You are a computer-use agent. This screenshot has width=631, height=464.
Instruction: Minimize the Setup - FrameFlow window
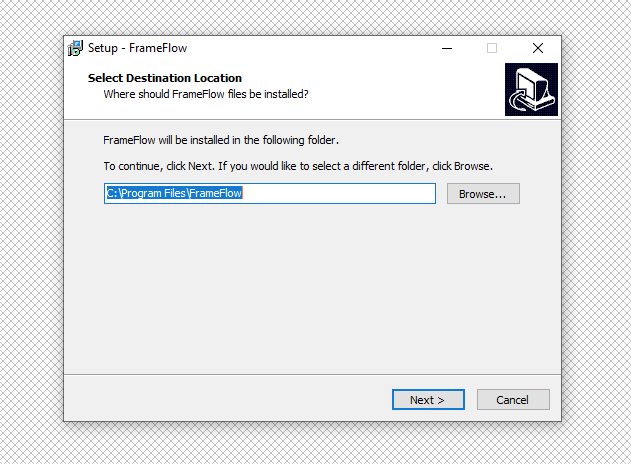tap(445, 48)
